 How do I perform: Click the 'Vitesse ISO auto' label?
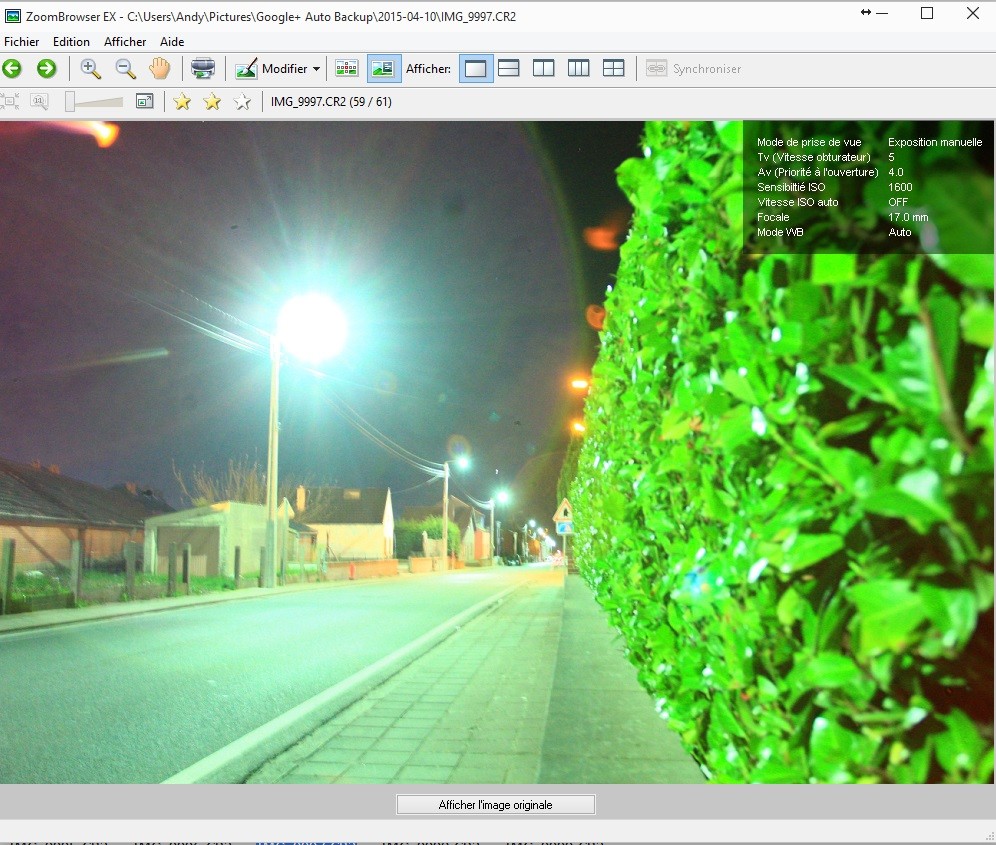tap(798, 202)
